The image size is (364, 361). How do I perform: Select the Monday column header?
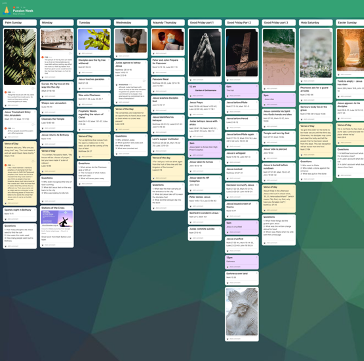57,23
